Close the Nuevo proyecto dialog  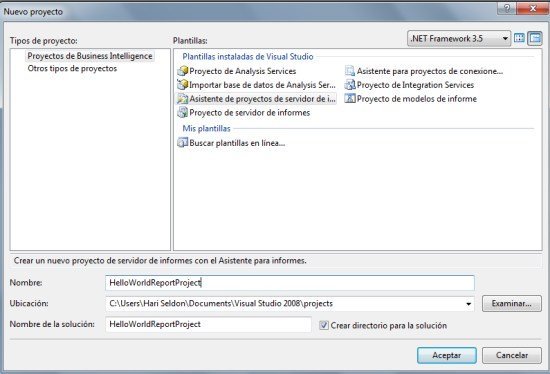point(532,8)
